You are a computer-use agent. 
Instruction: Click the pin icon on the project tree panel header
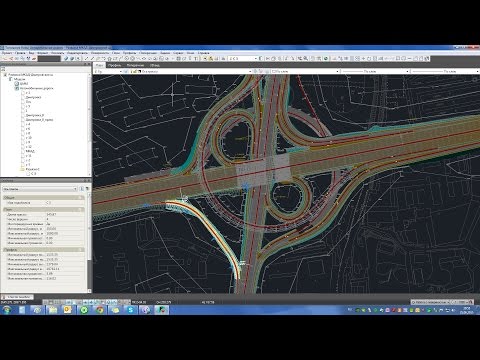(85, 64)
